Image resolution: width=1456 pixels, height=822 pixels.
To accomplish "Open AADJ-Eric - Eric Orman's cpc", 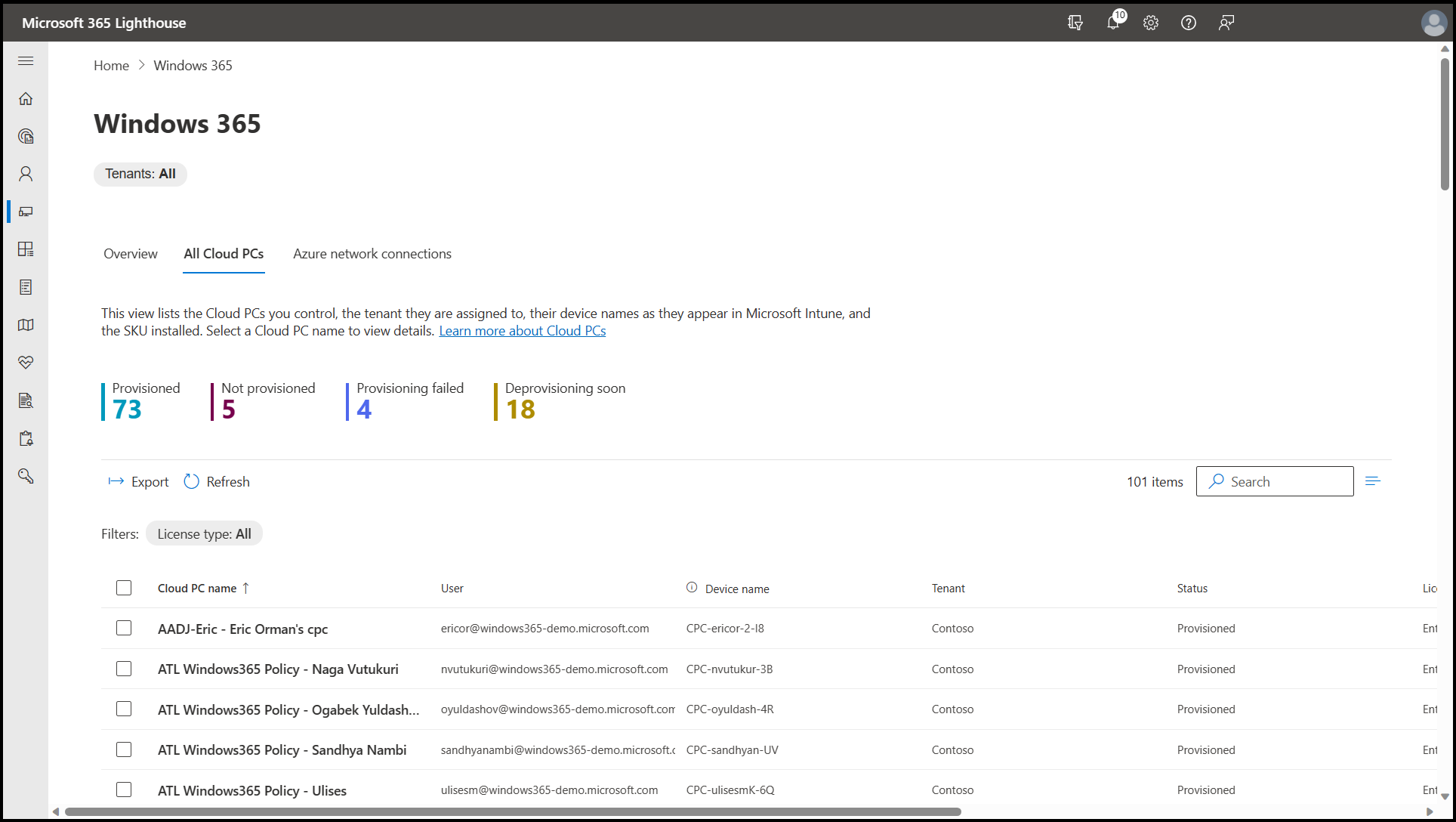I will point(242,629).
